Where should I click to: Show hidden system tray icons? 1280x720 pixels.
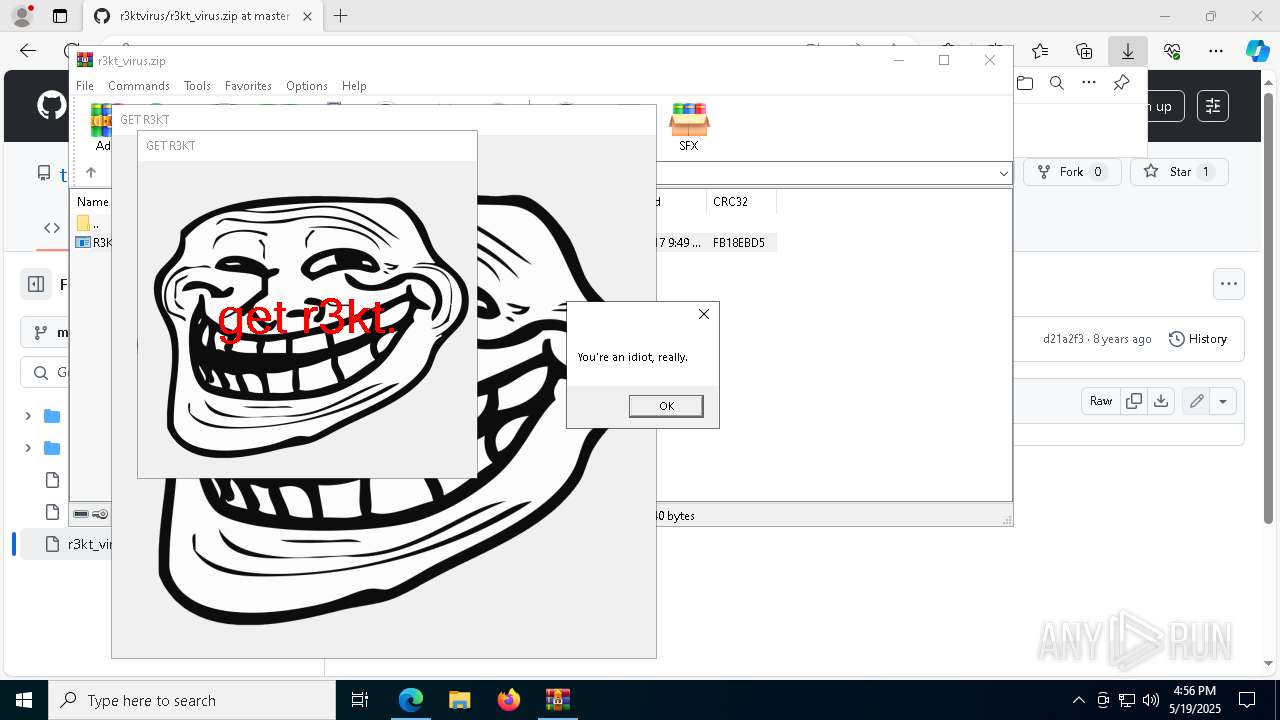click(x=1078, y=700)
